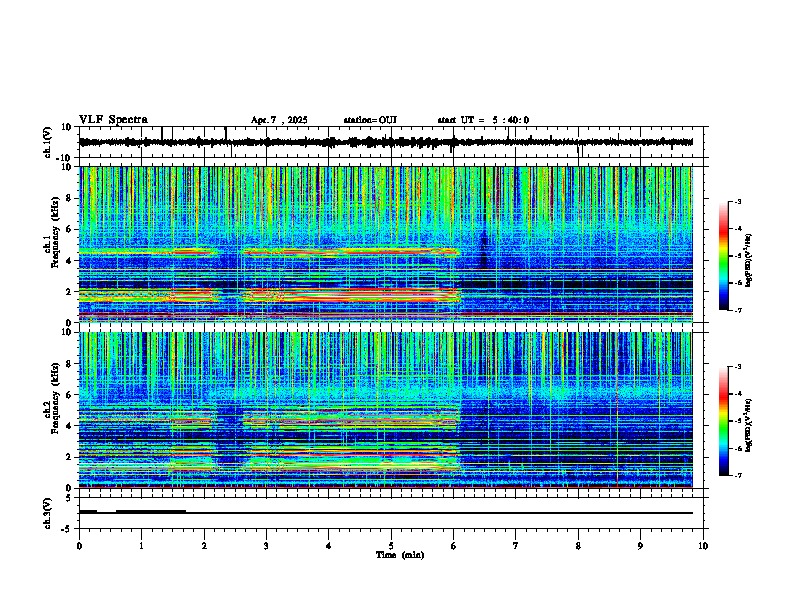Click the ch.1 color bar log(PSD) label
The height and width of the screenshot is (612, 792).
click(748, 260)
